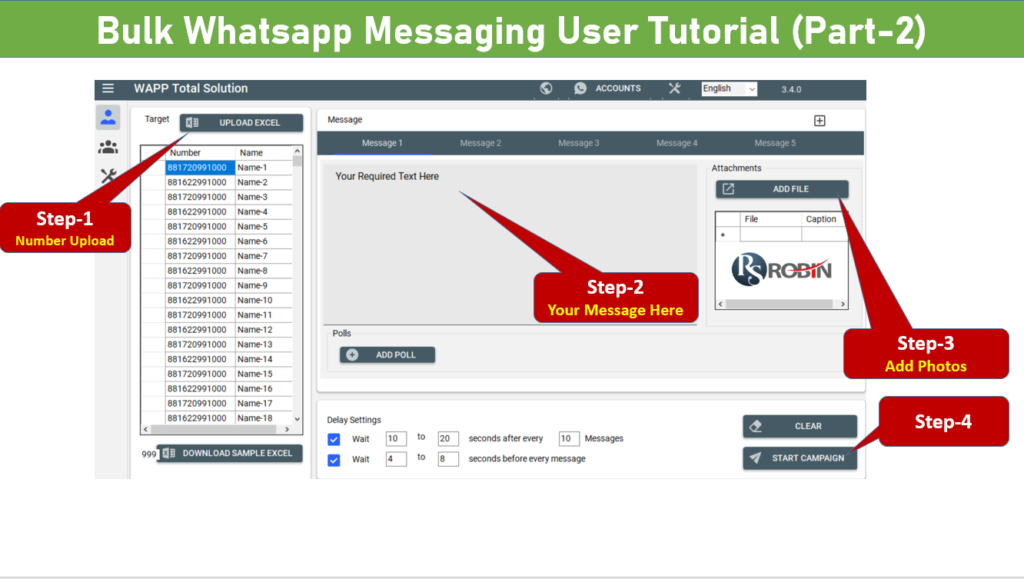This screenshot has width=1024, height=579.
Task: Select the Name-14 cell
Action: 264,359
